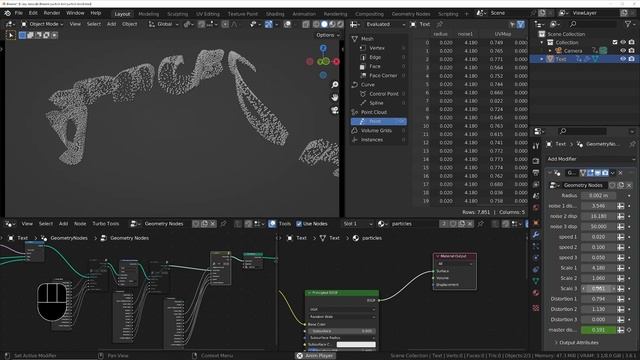Click the Radius value field
The width and height of the screenshot is (640, 360).
pos(598,196)
